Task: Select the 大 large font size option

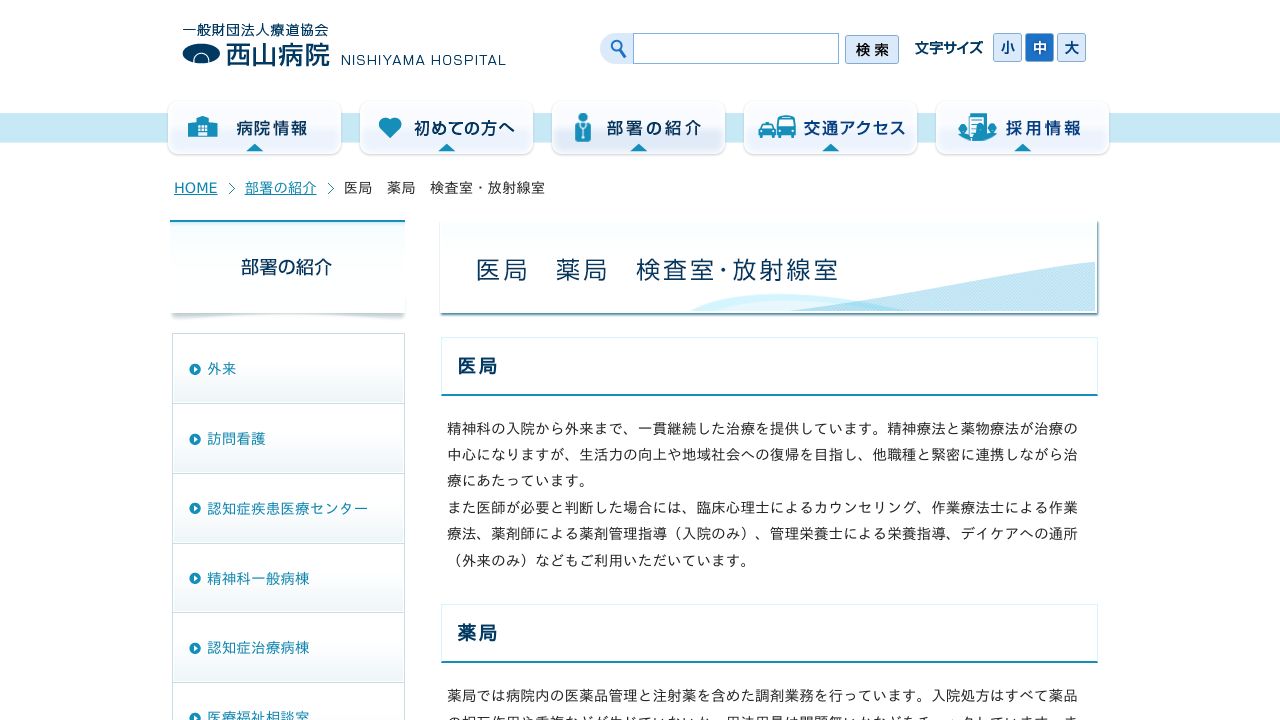Action: click(x=1071, y=47)
